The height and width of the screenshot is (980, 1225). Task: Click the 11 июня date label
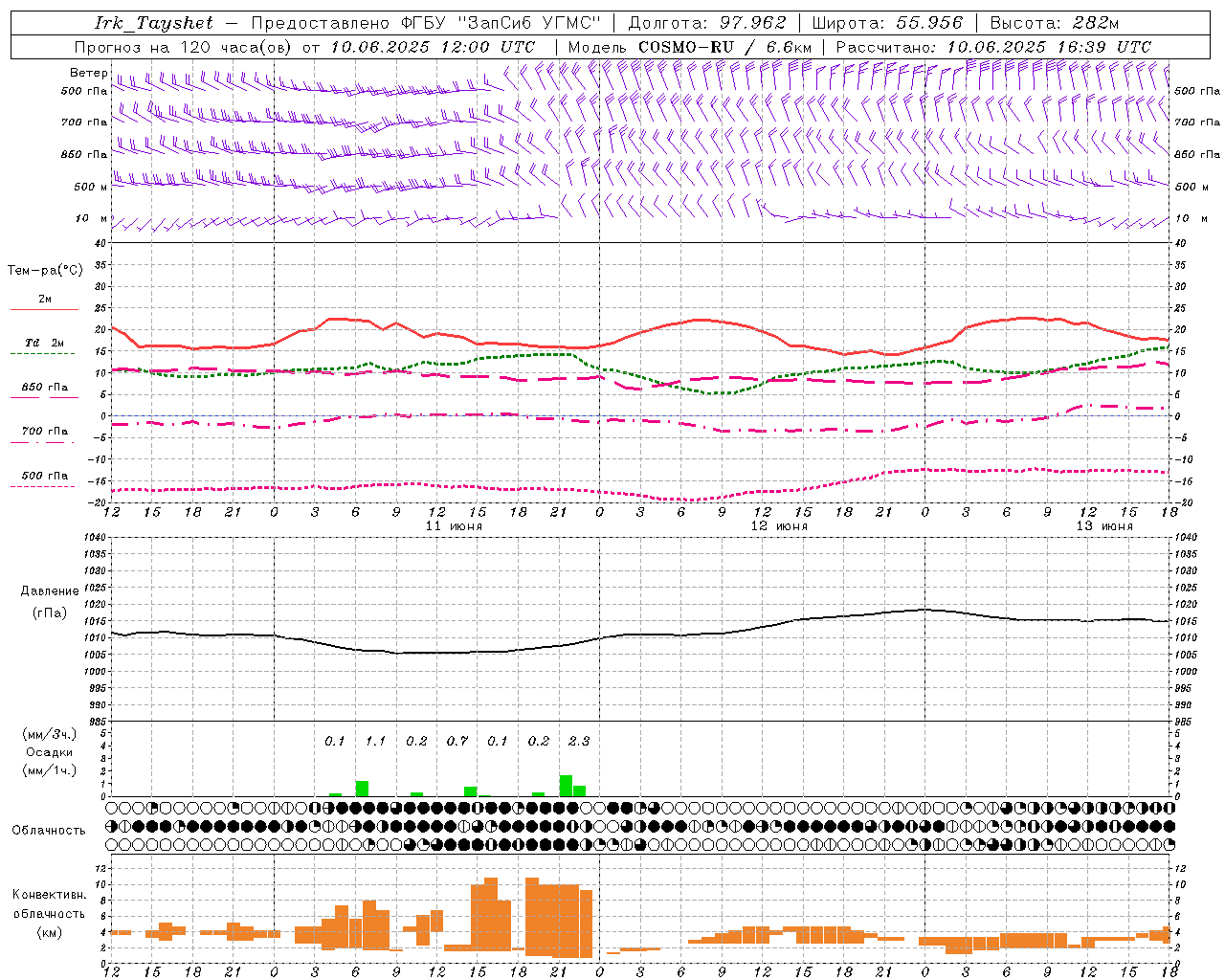click(x=454, y=525)
